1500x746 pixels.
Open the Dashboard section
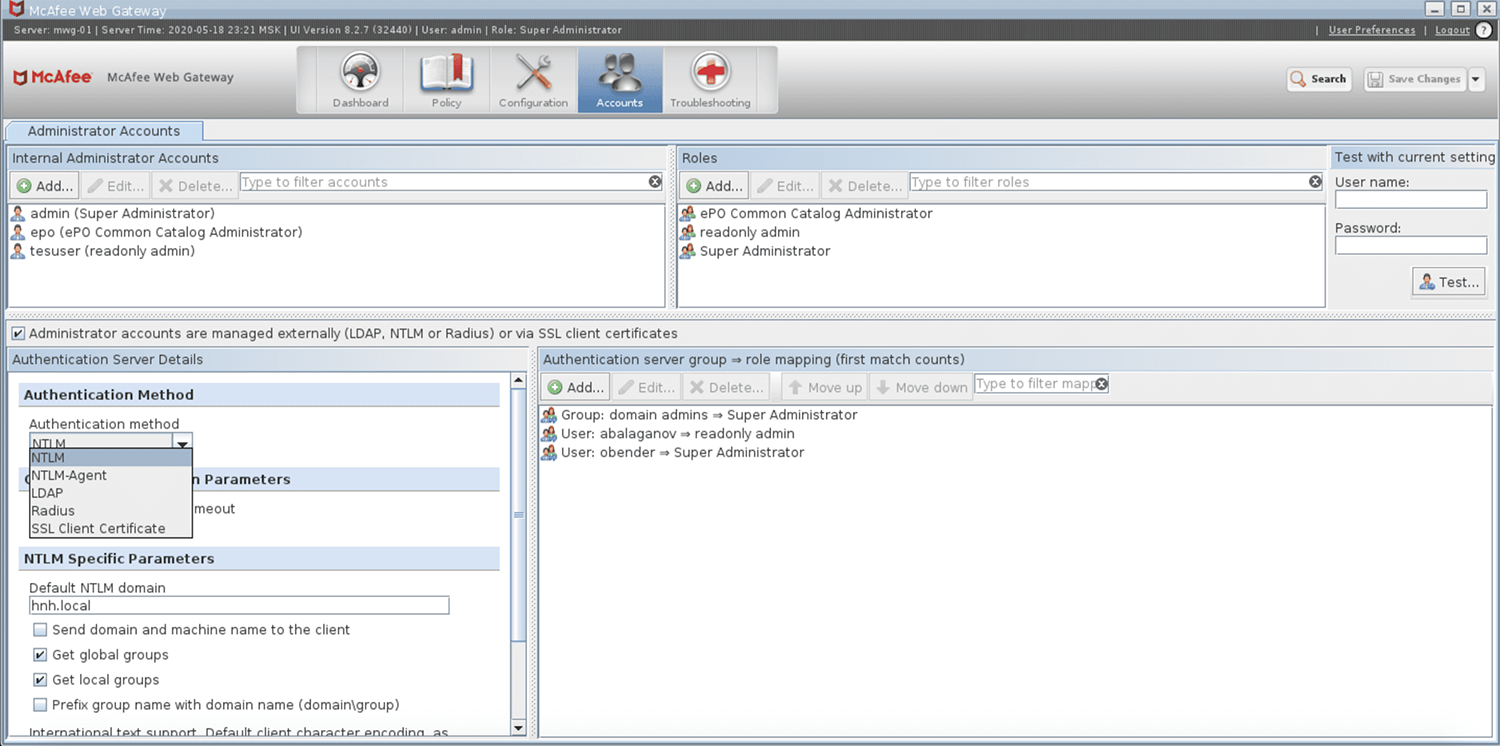point(360,79)
